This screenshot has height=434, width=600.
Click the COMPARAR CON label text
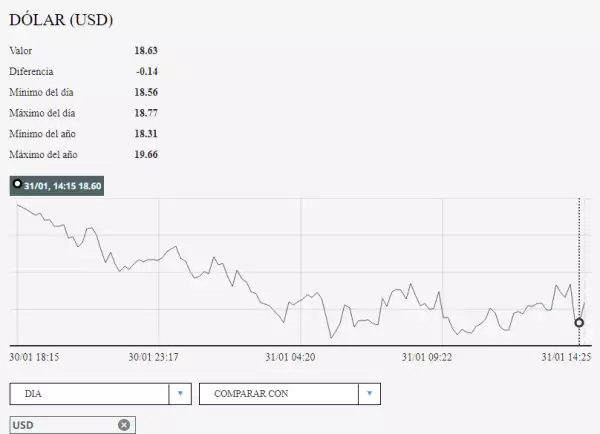(251, 394)
